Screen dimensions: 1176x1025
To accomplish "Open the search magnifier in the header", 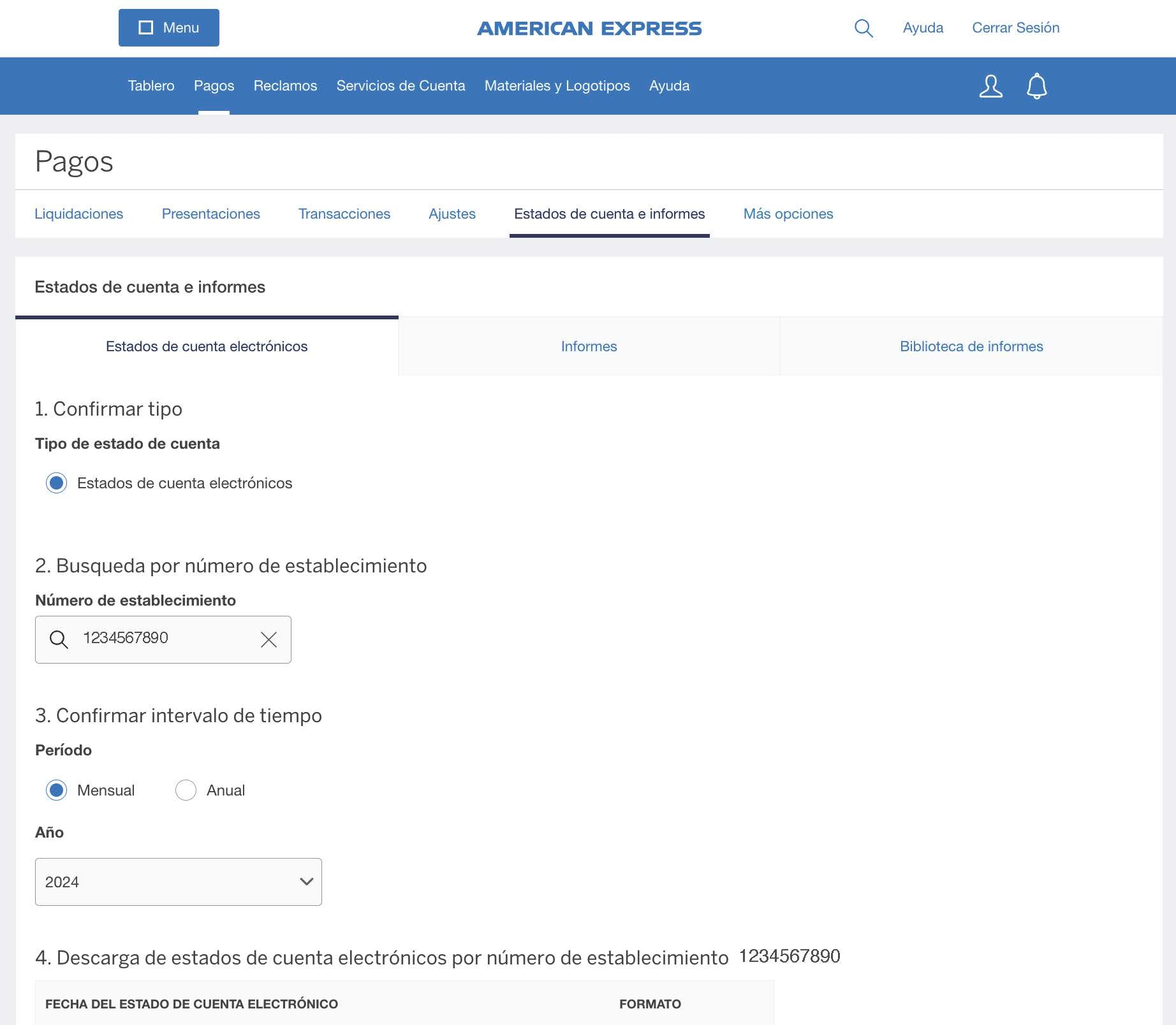I will click(x=863, y=28).
